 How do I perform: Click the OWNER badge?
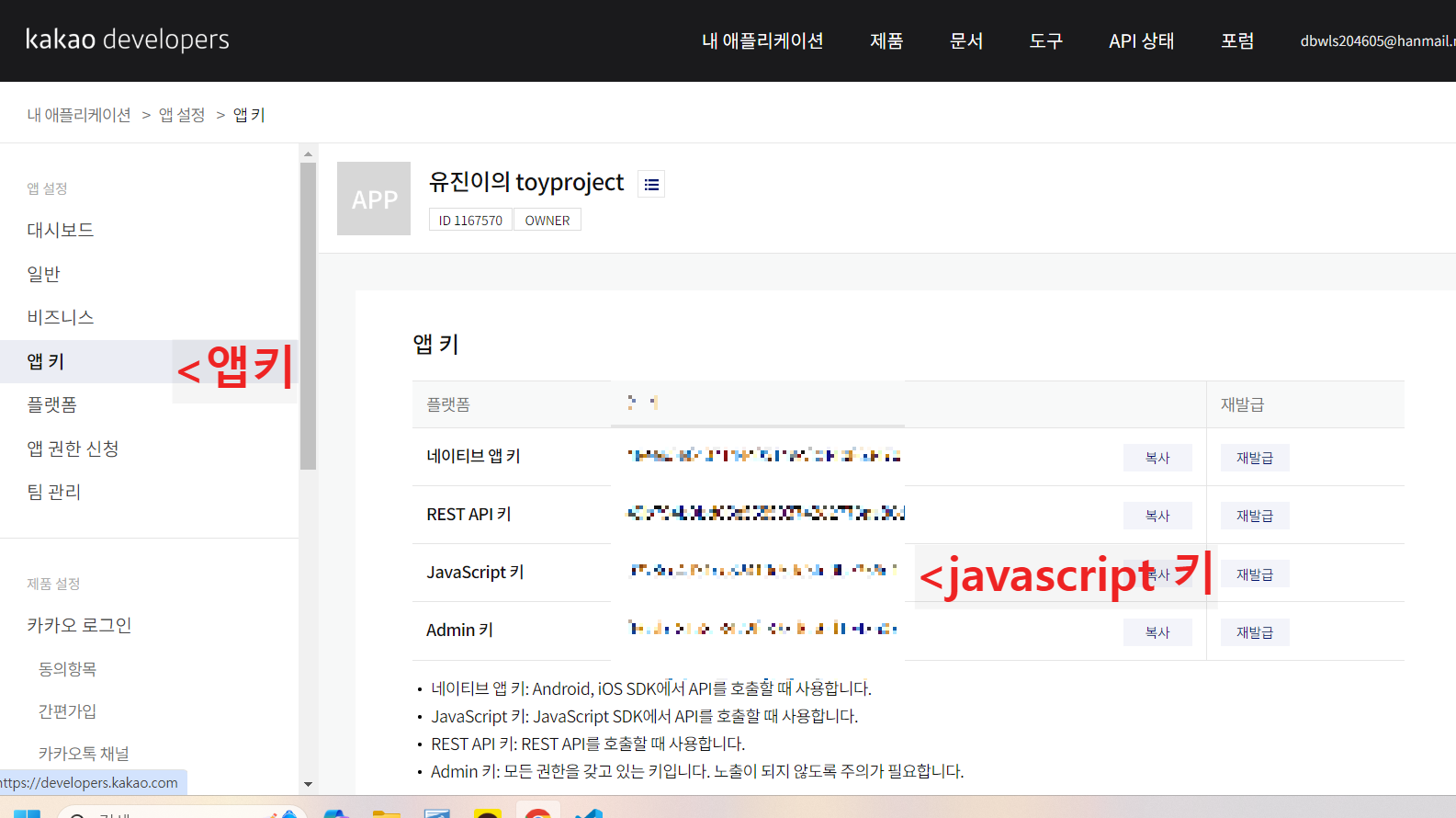coord(547,221)
